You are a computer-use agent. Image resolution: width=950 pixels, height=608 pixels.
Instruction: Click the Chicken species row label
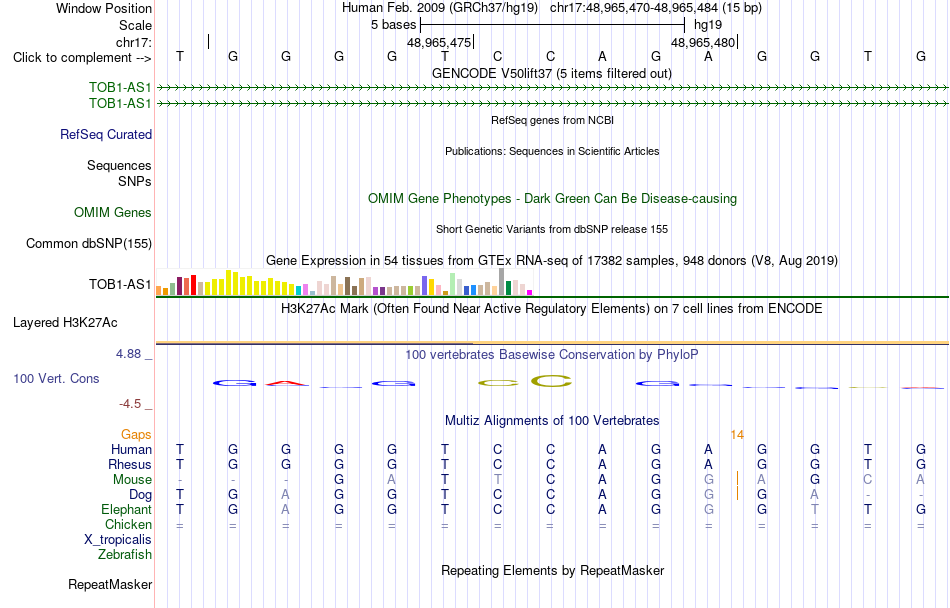click(x=128, y=524)
